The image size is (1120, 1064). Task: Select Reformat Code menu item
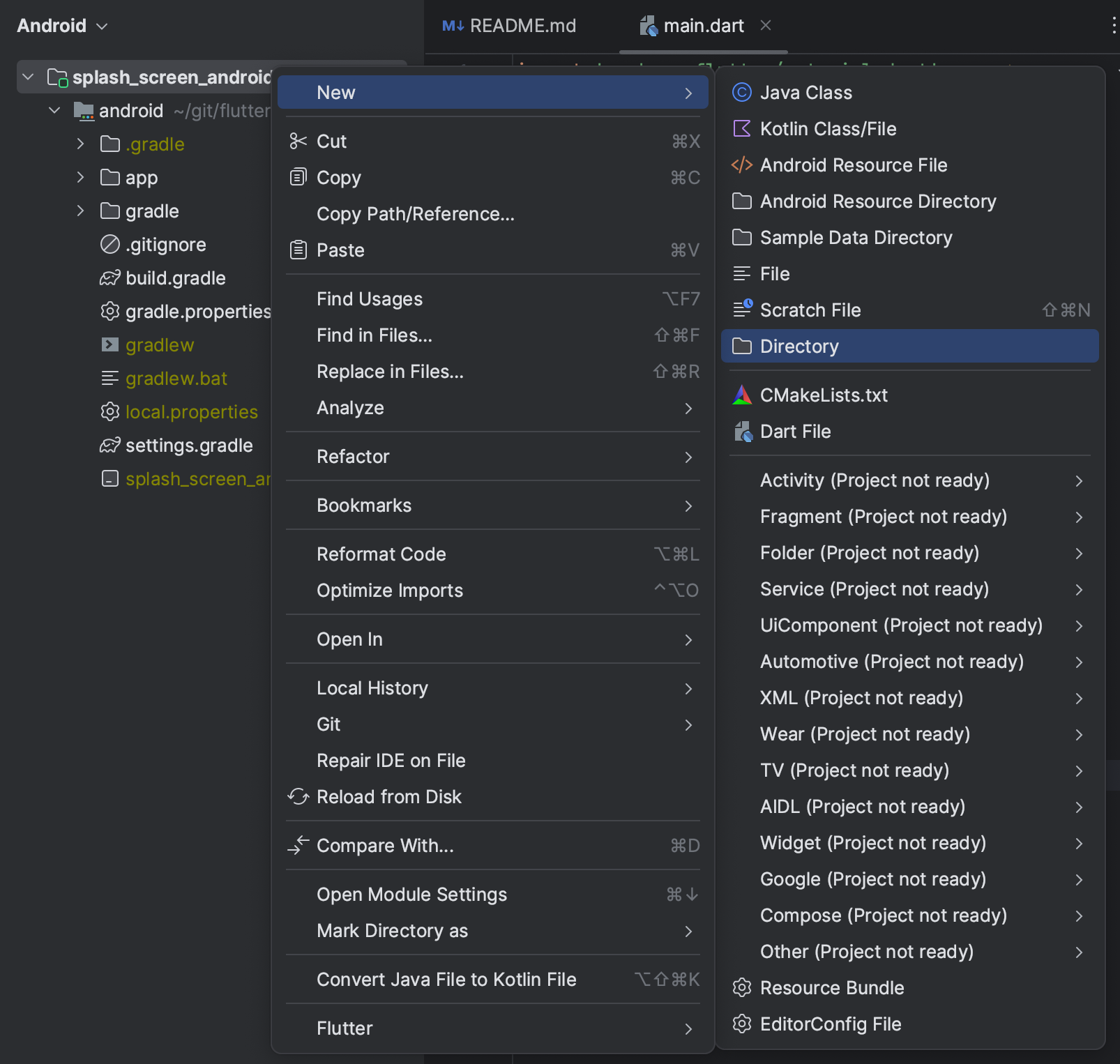493,554
